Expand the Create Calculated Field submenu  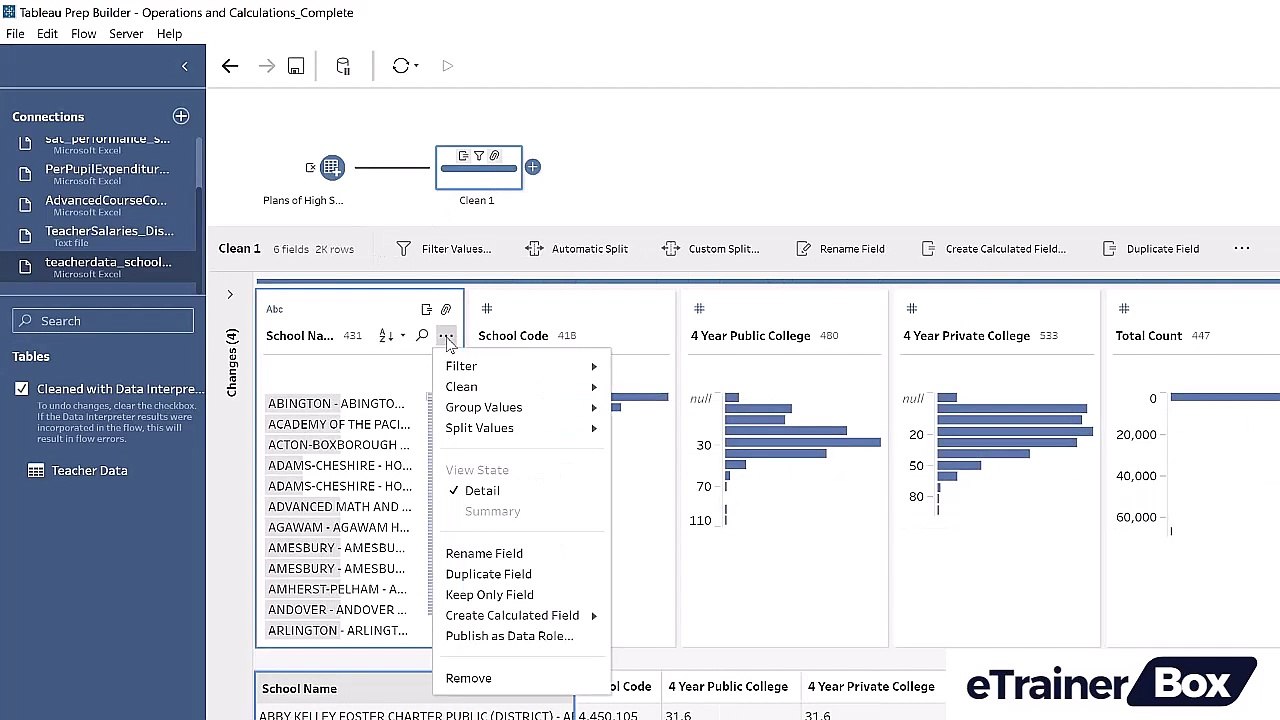click(521, 615)
